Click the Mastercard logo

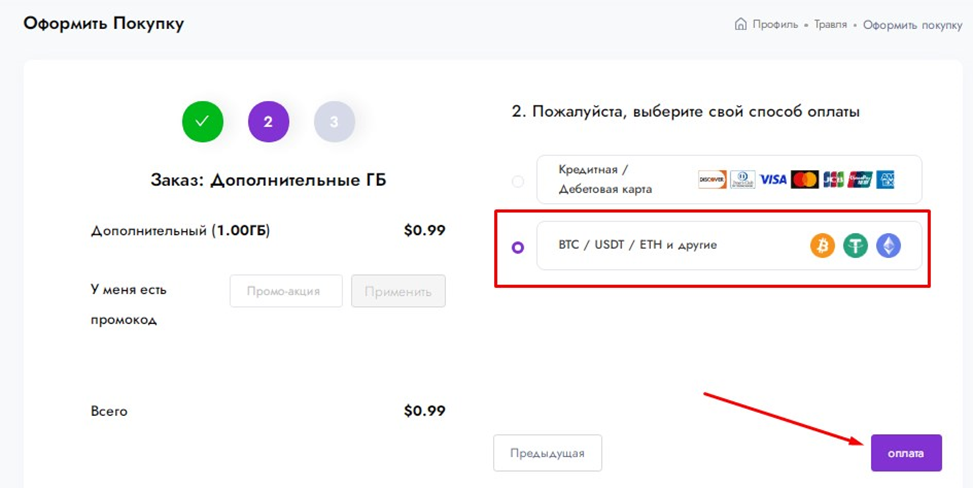click(x=804, y=180)
